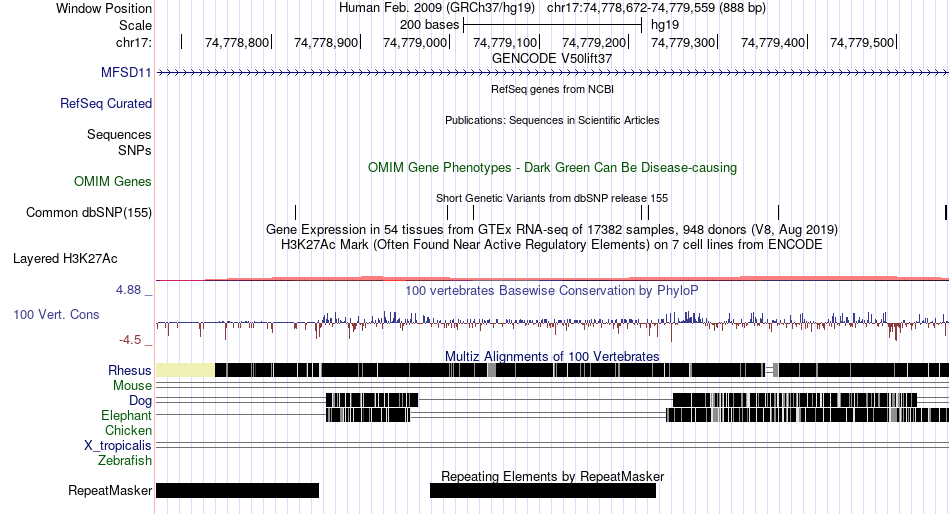The image size is (950, 514).
Task: Click the Elephant species label
Action: [x=126, y=416]
